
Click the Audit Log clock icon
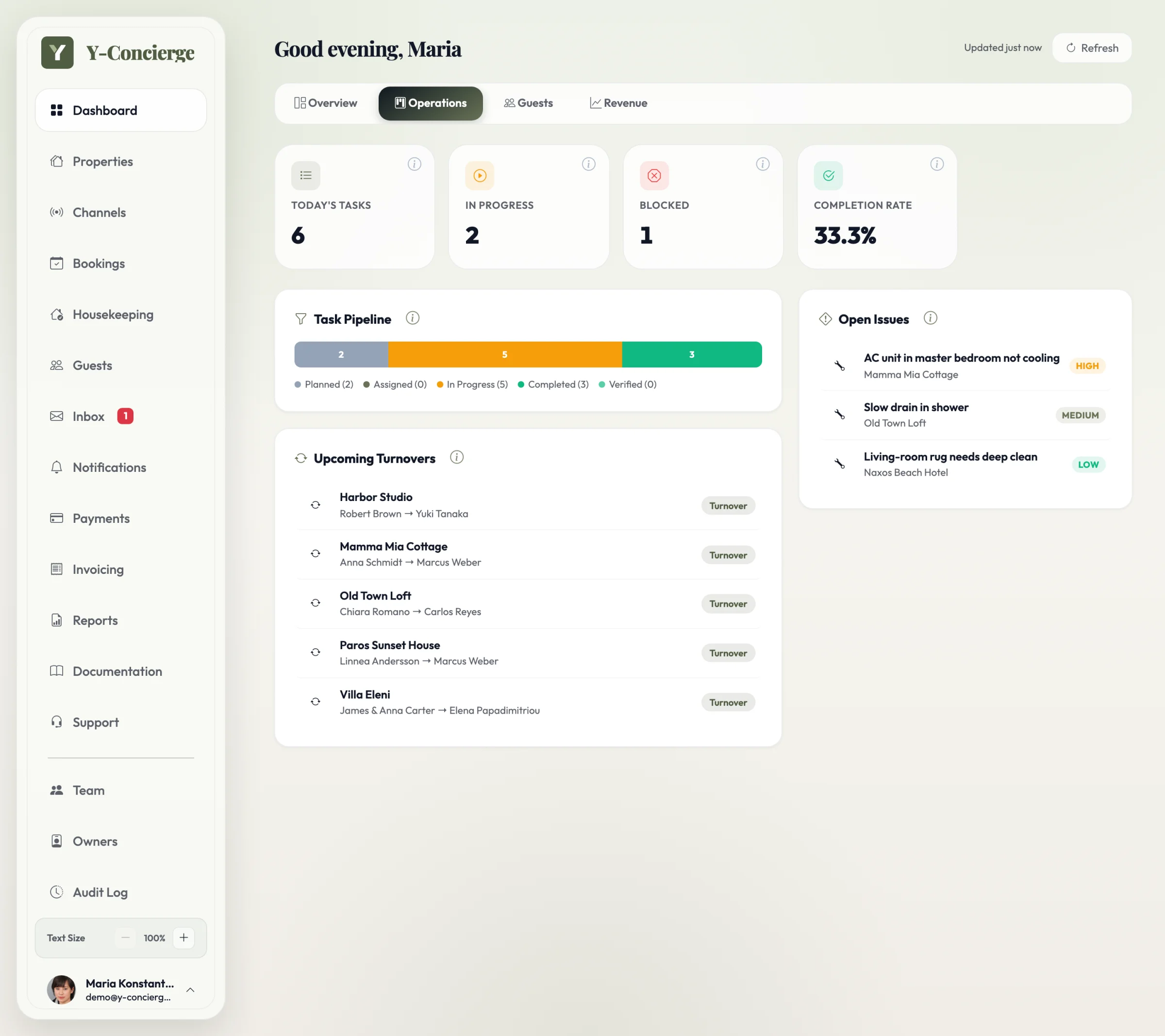pyautogui.click(x=56, y=892)
